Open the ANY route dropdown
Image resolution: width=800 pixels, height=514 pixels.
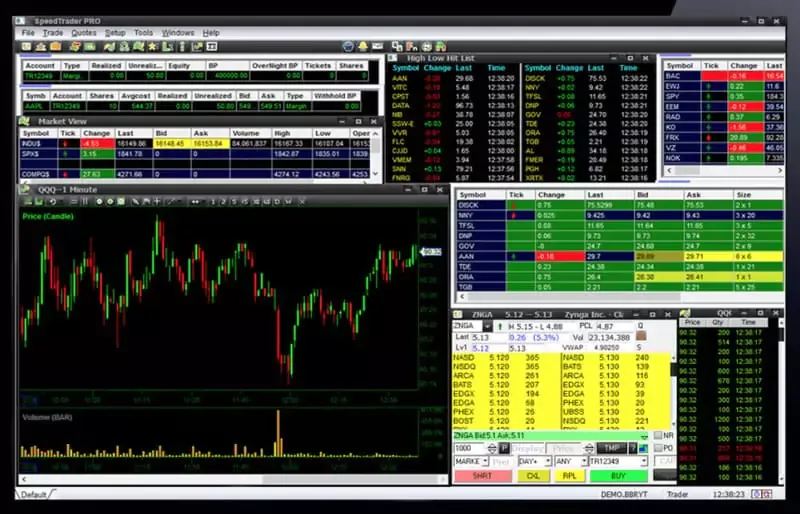coord(584,461)
